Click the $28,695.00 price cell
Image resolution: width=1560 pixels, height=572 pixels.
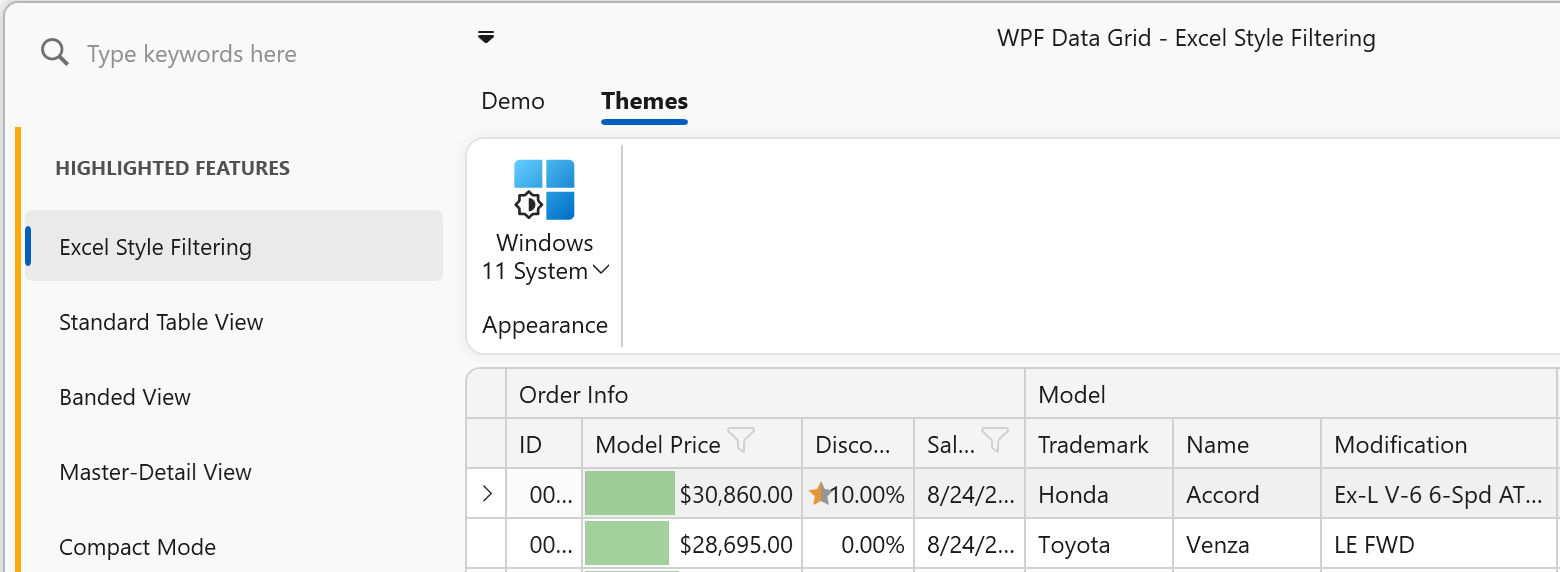[692, 544]
